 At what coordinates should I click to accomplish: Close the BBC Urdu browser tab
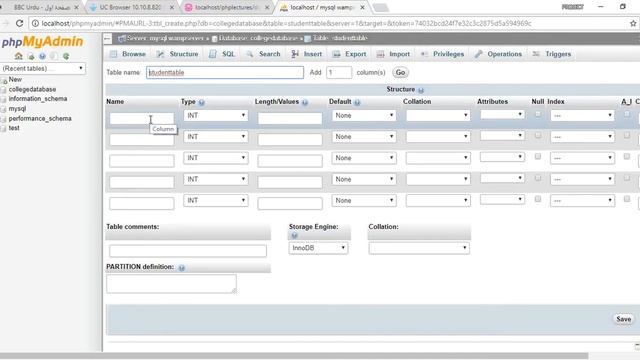[76, 7]
